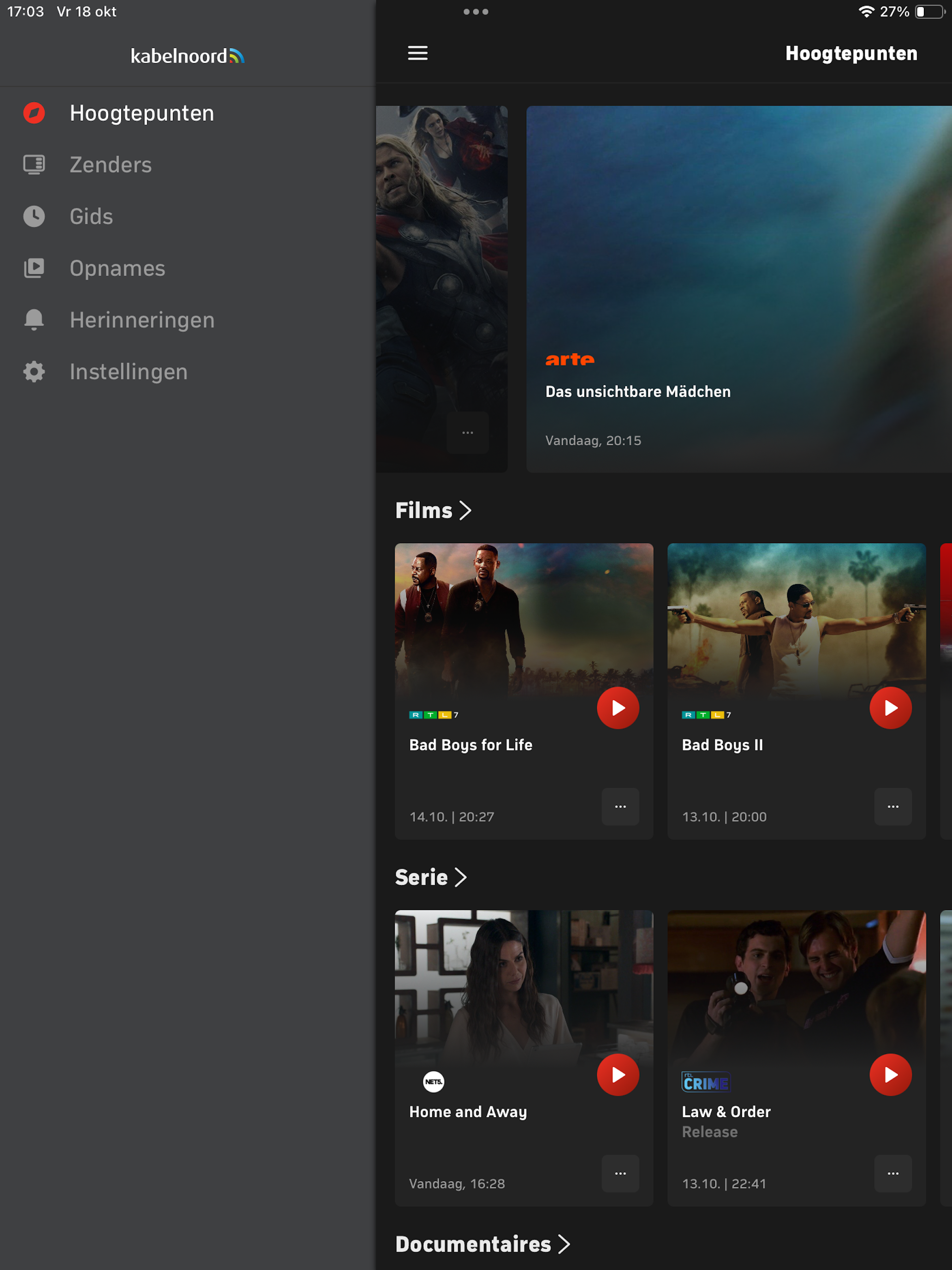Play Law & Order Release
The width and height of the screenshot is (952, 1270).
pyautogui.click(x=891, y=1075)
